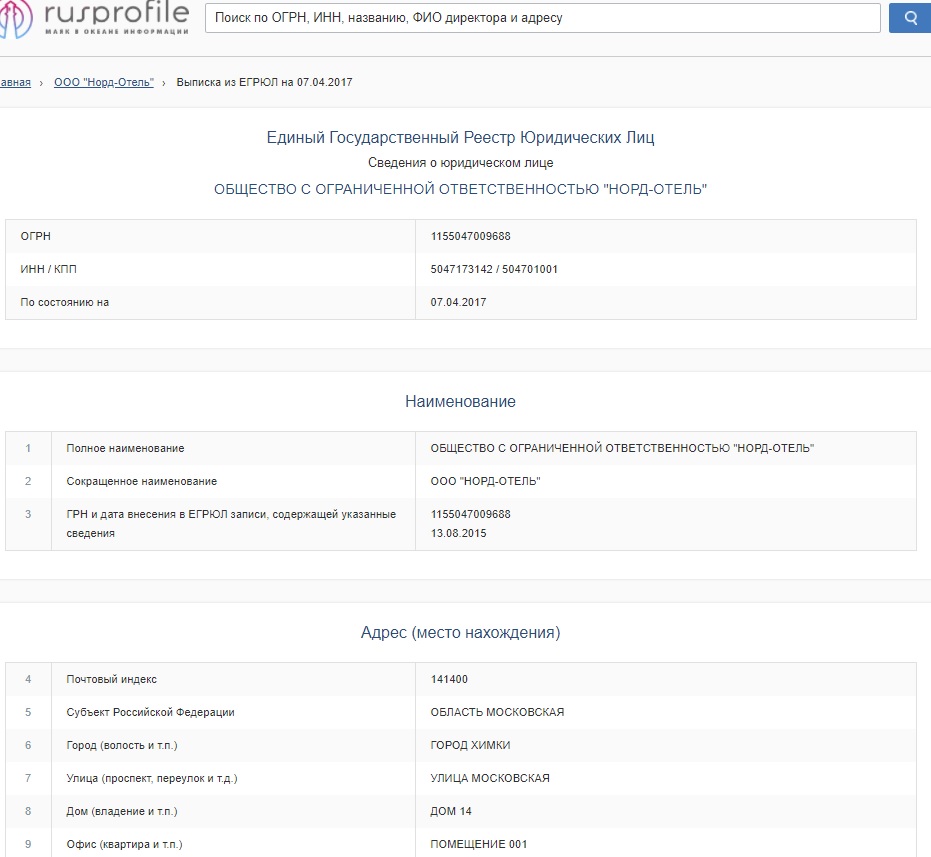Click the ОБЛАСТЬ МОСКОВСКАЯ value

click(497, 712)
